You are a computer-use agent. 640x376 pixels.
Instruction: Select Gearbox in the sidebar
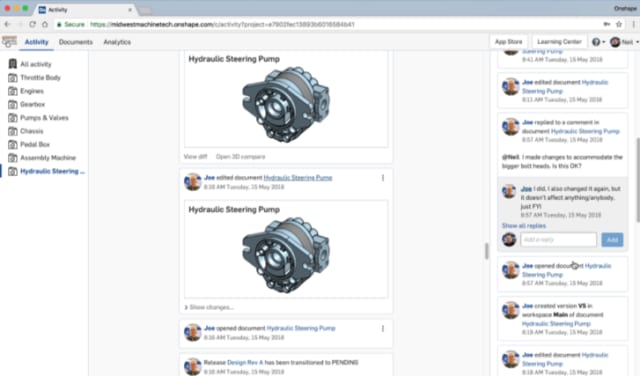(33, 105)
